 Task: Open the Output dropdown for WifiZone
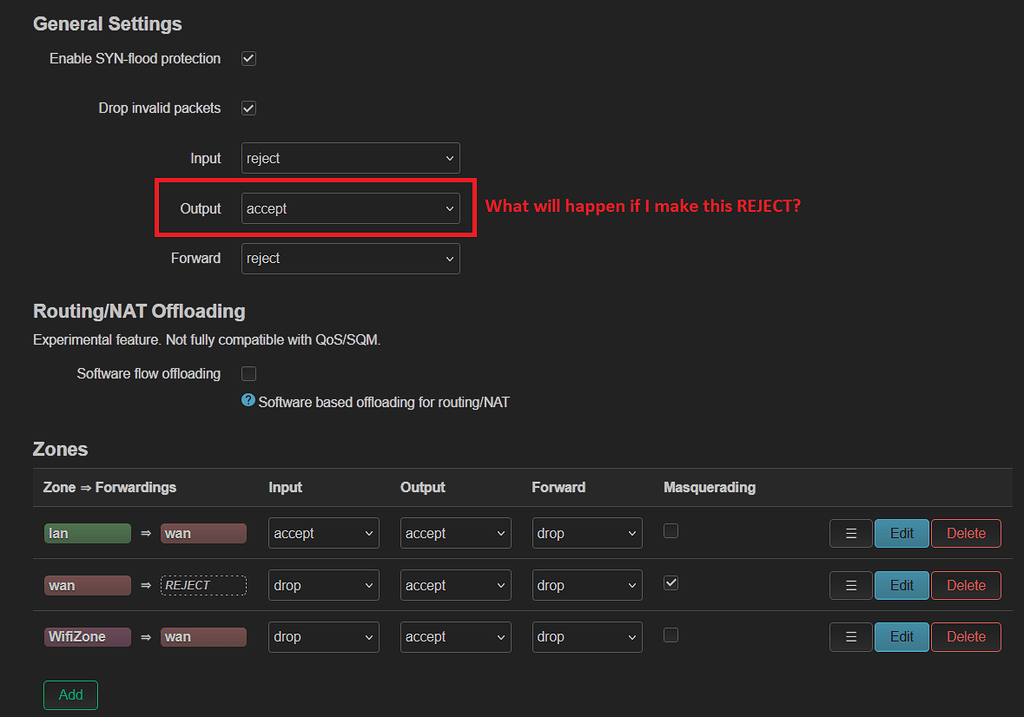pyautogui.click(x=455, y=637)
